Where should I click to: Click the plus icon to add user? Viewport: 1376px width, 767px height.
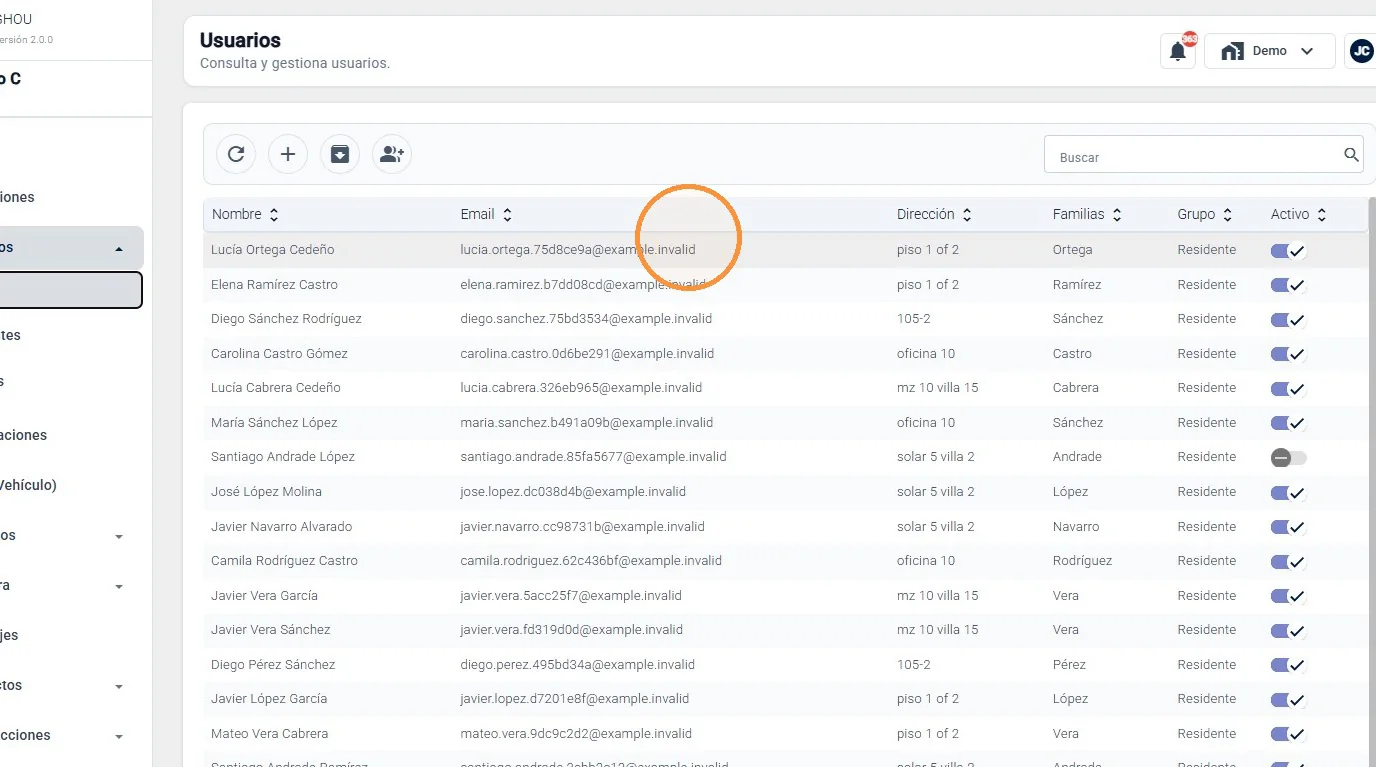[288, 154]
